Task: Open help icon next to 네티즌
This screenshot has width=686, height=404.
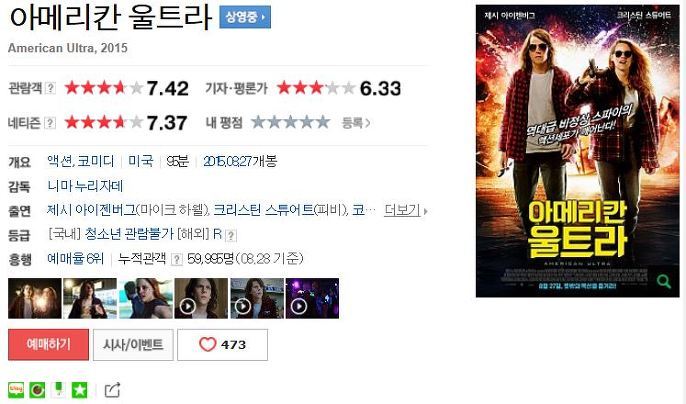Action: click(51, 123)
